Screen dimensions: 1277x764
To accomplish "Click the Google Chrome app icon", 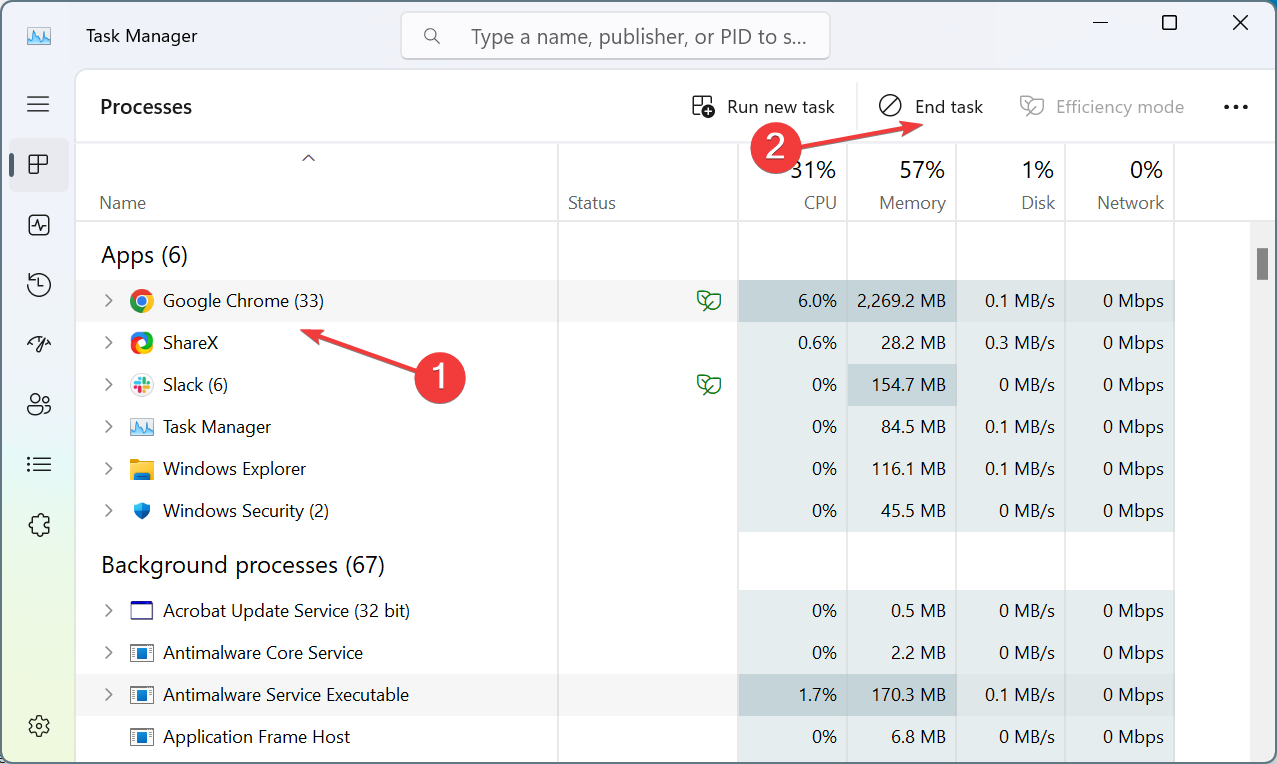I will [142, 301].
